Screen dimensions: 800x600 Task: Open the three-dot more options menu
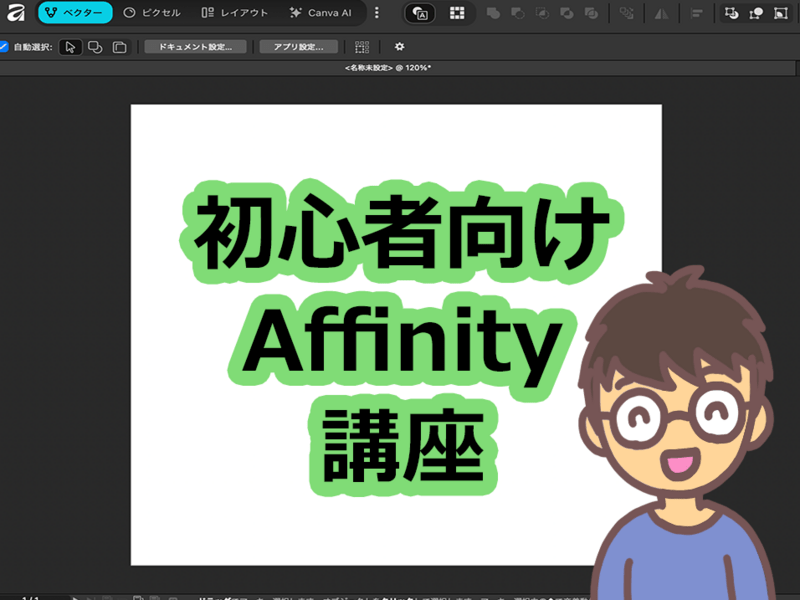coord(377,13)
